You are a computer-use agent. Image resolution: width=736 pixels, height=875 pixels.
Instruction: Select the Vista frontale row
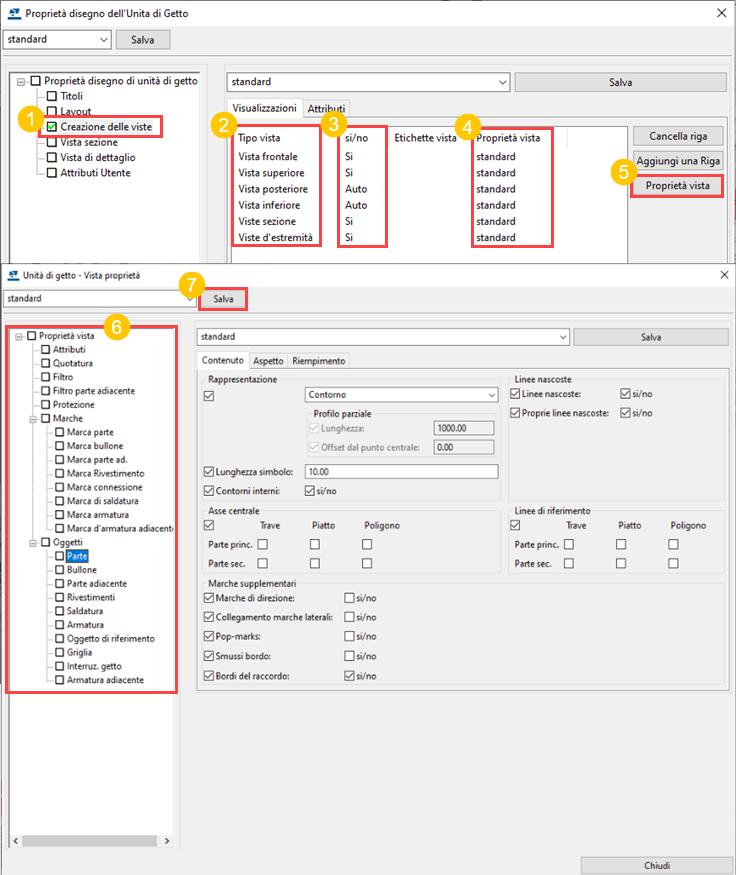click(x=268, y=157)
